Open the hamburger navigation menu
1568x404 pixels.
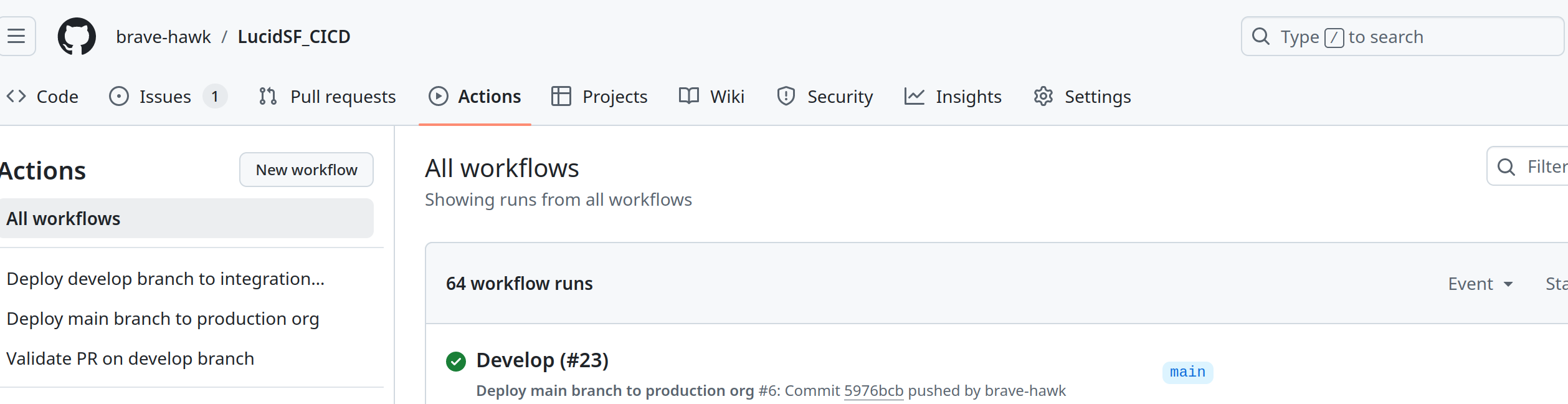(17, 36)
